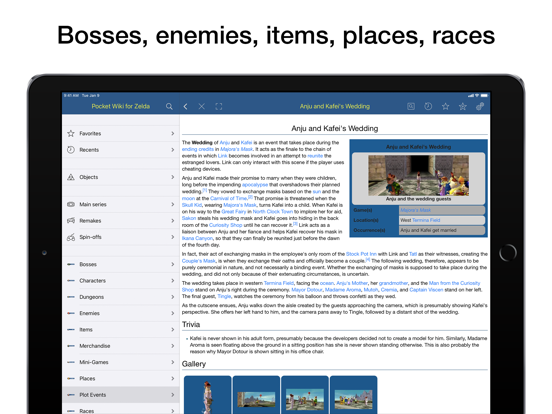This screenshot has height=414, width=552.
Task: Click the Trivia section heading
Action: click(191, 325)
